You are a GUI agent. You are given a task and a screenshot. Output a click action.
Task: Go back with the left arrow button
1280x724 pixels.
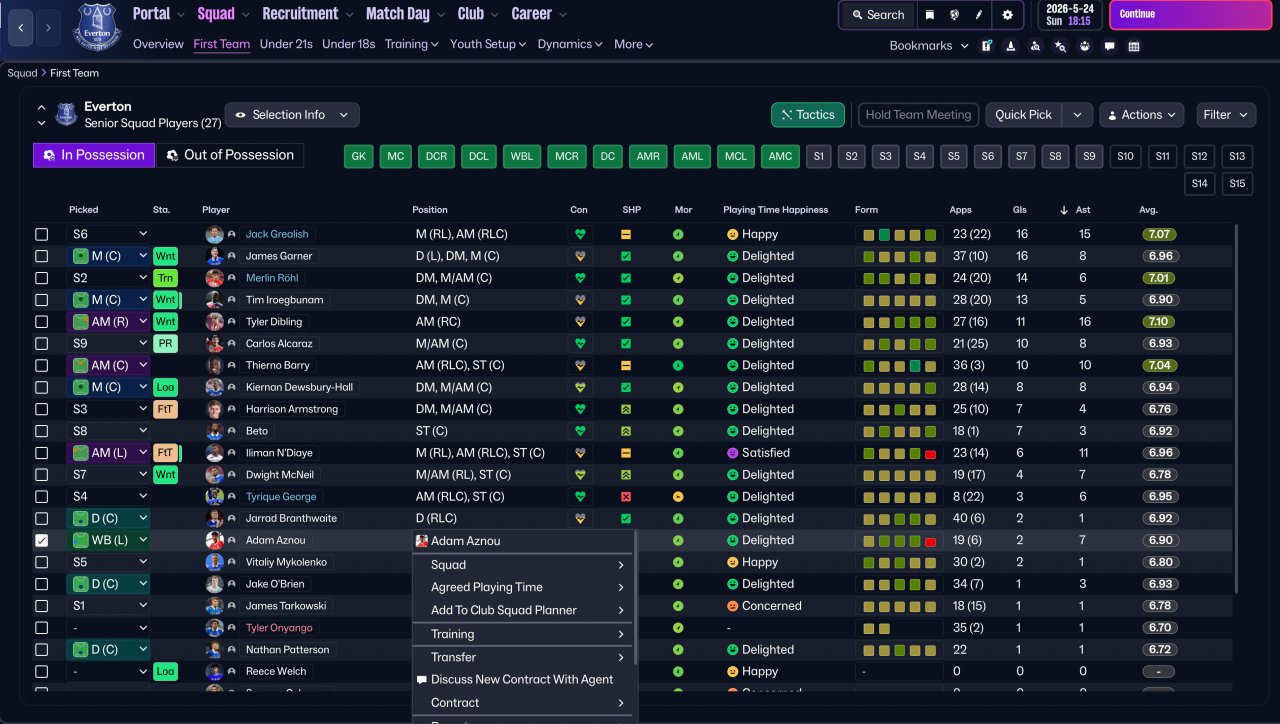tap(21, 28)
